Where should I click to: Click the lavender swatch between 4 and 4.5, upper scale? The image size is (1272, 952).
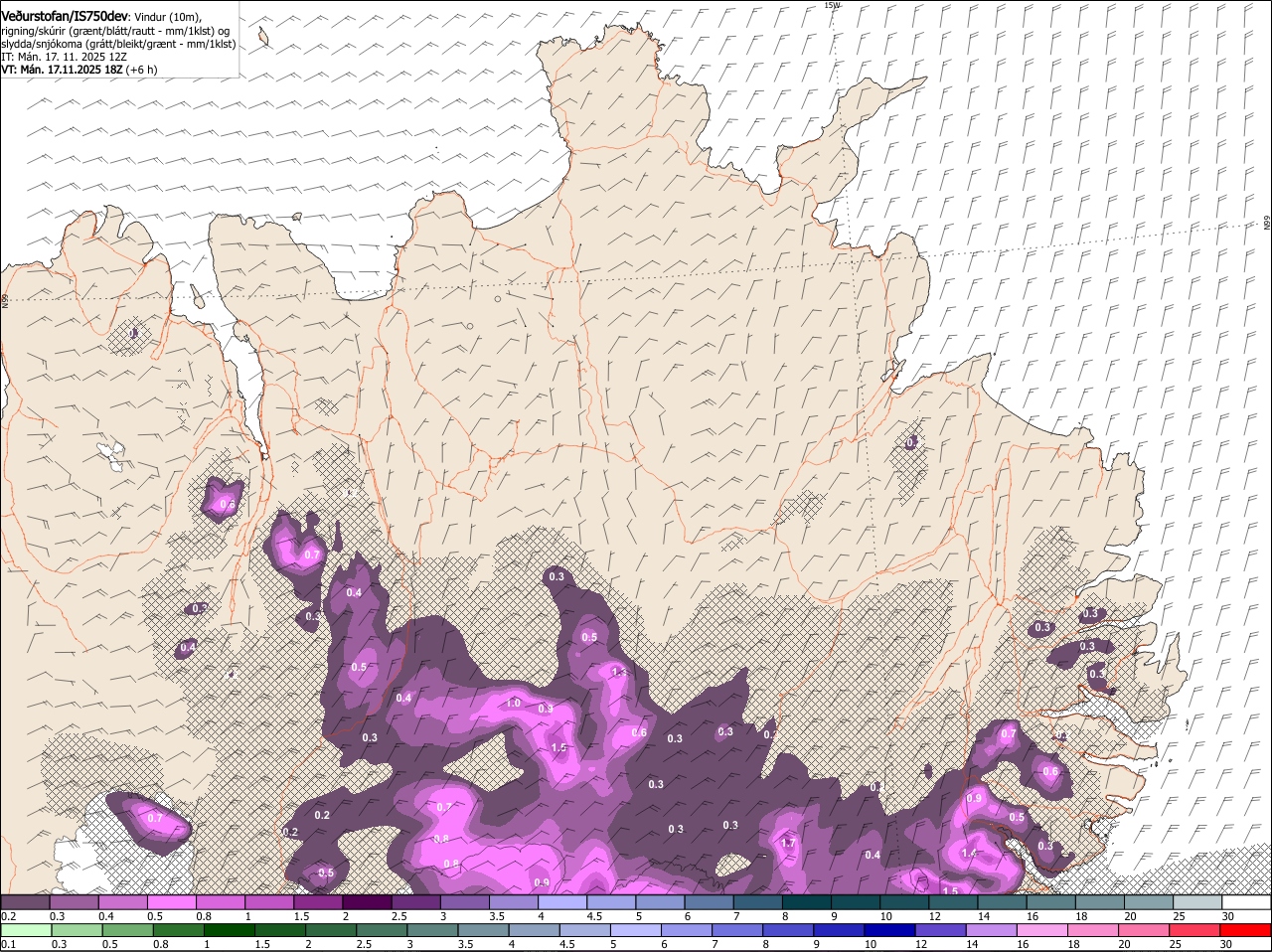point(562,902)
